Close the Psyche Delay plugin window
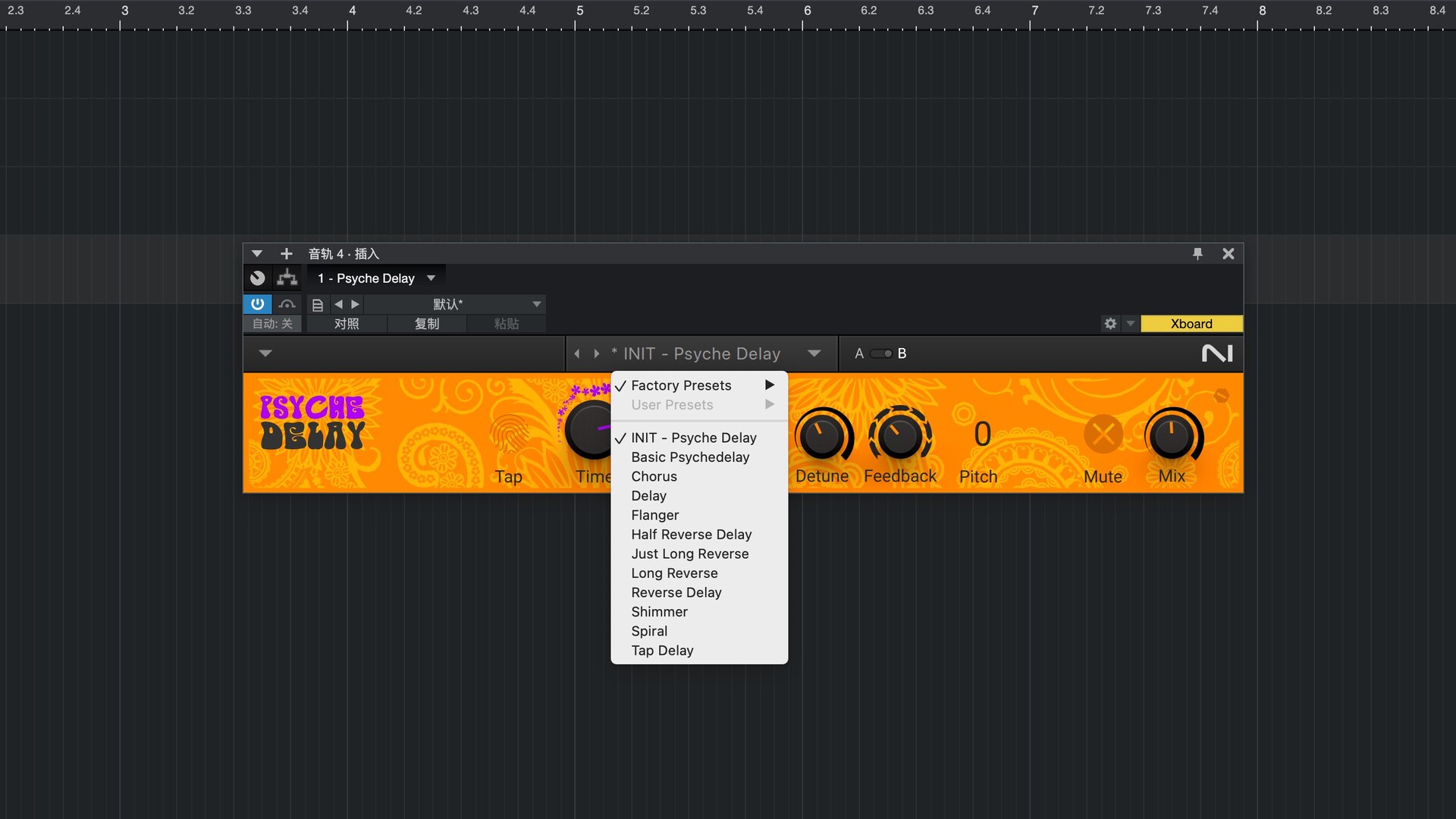Viewport: 1456px width, 819px height. (1228, 254)
